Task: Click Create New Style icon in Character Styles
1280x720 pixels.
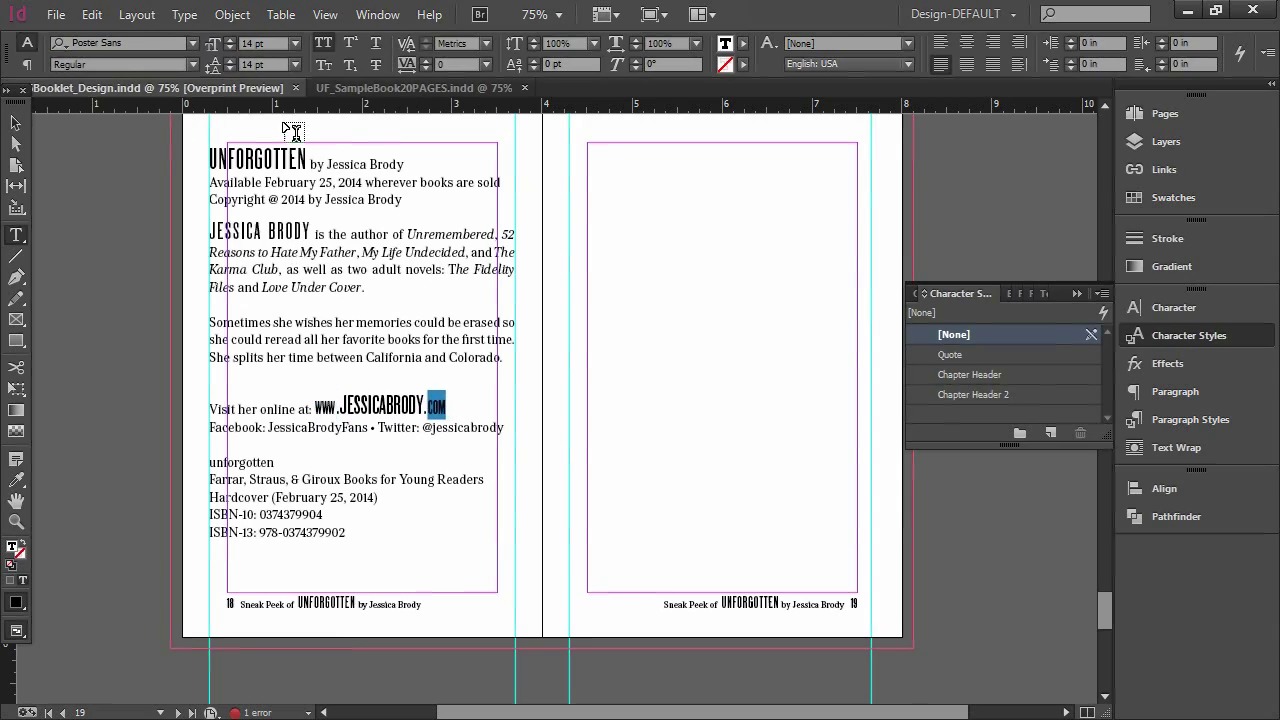Action: pos(1050,433)
